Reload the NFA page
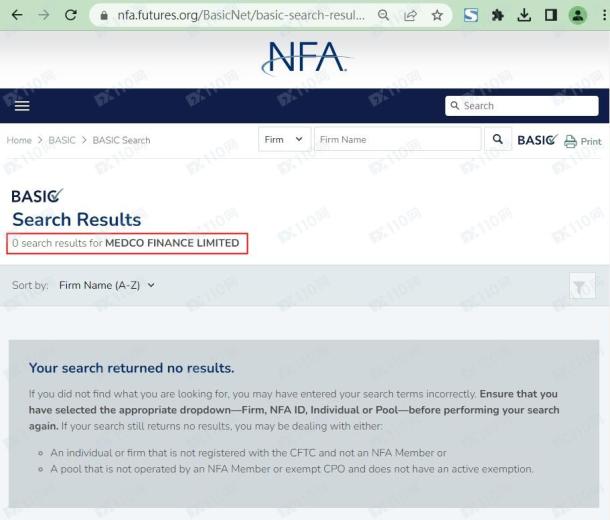The height and width of the screenshot is (520, 610). pos(71,15)
